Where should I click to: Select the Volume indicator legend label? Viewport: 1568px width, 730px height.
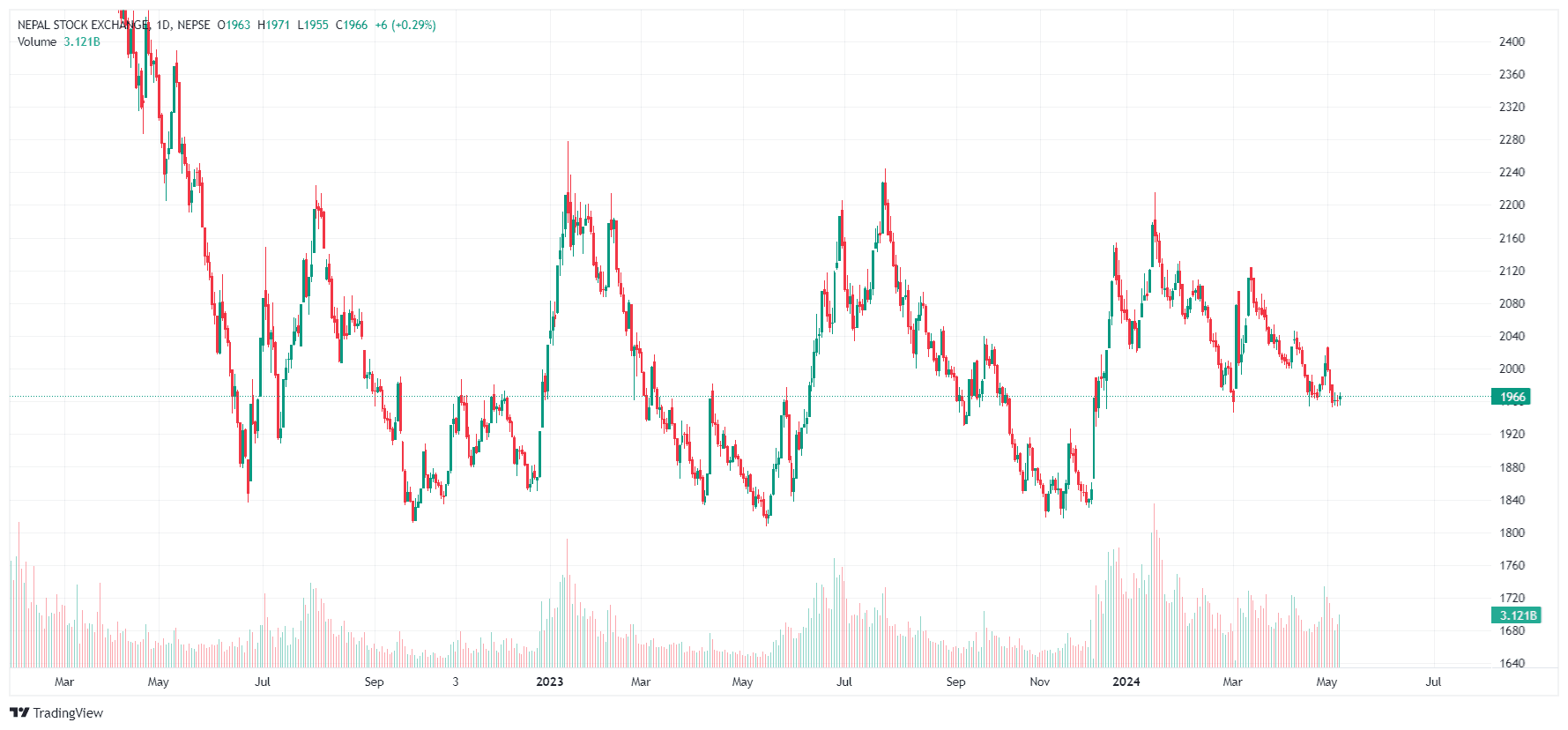tap(37, 41)
